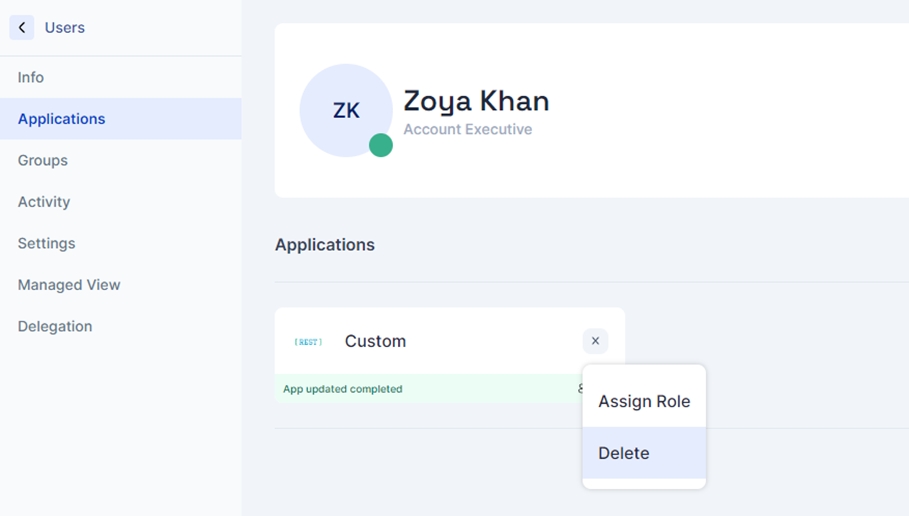The image size is (909, 516).
Task: Open the Info section
Action: pos(31,77)
